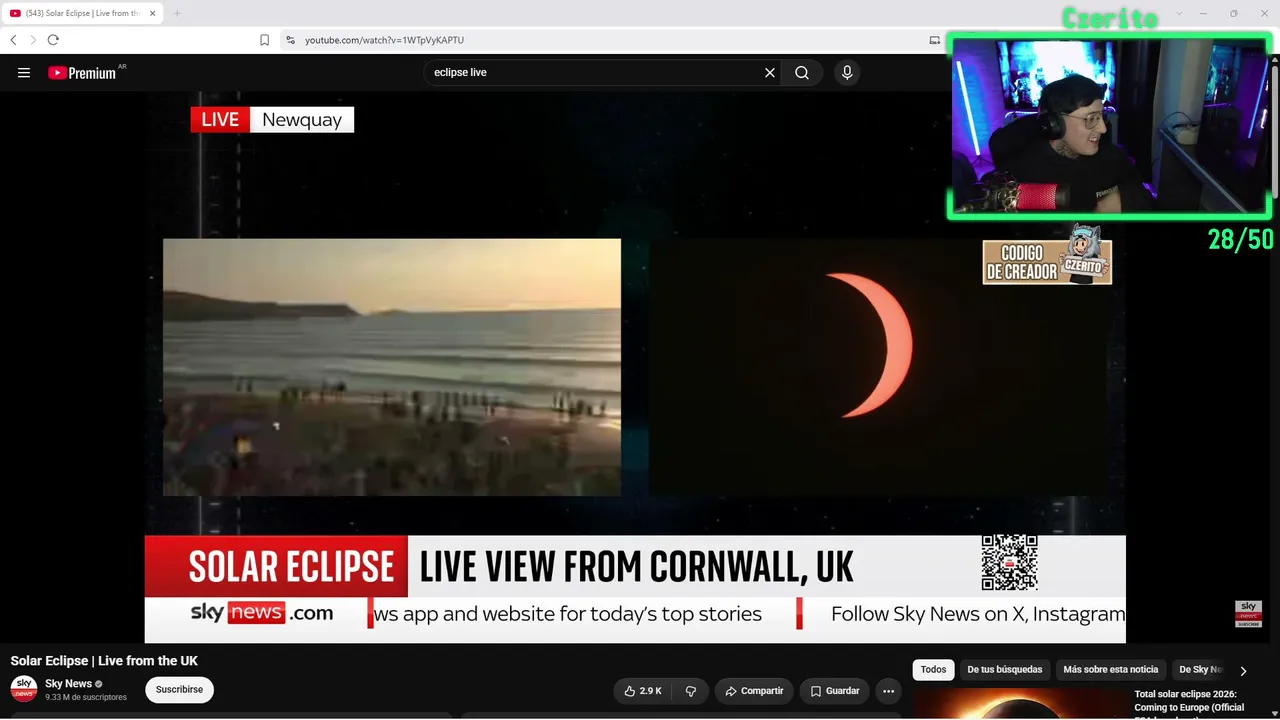Close the Solar Eclipse browser tab
Image resolution: width=1280 pixels, height=720 pixels.
(153, 13)
